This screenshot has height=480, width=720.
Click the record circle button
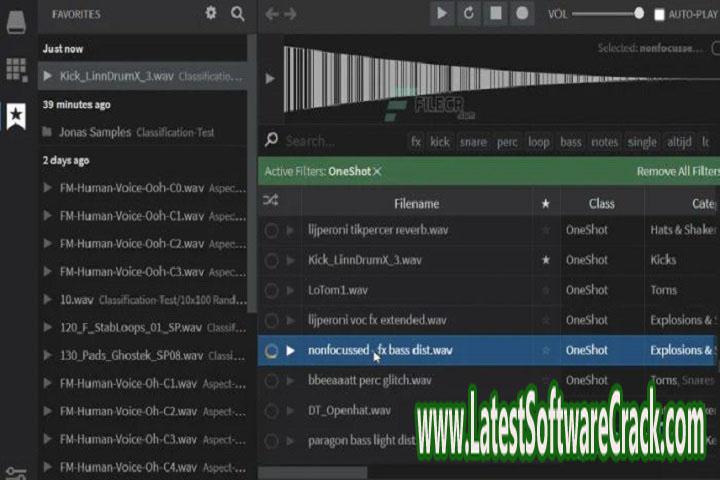522,13
